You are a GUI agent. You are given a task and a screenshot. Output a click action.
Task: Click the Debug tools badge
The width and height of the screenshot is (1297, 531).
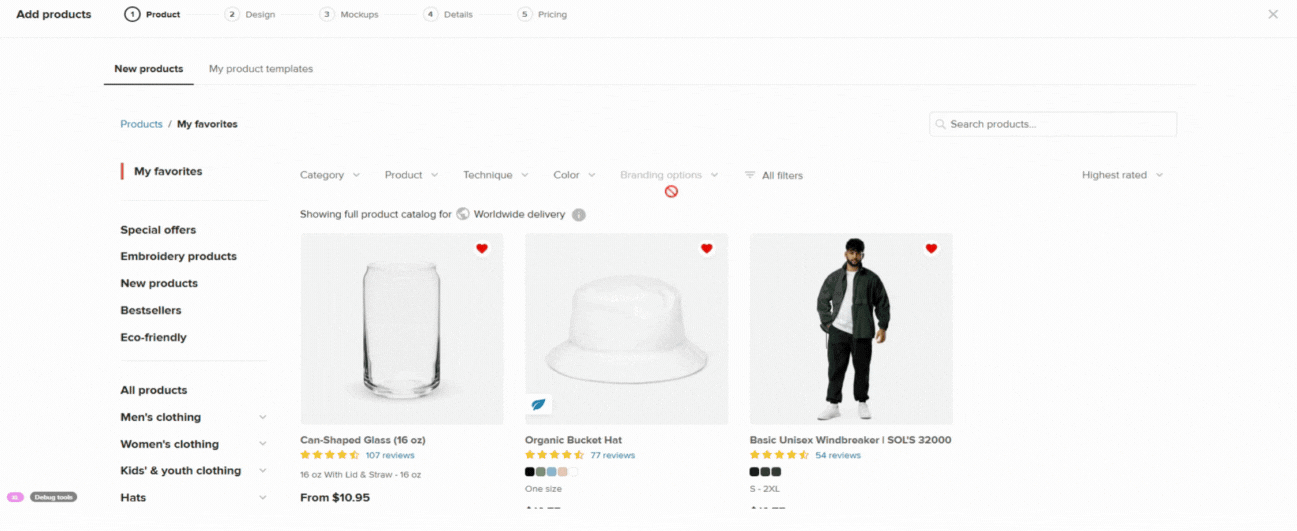click(x=53, y=497)
